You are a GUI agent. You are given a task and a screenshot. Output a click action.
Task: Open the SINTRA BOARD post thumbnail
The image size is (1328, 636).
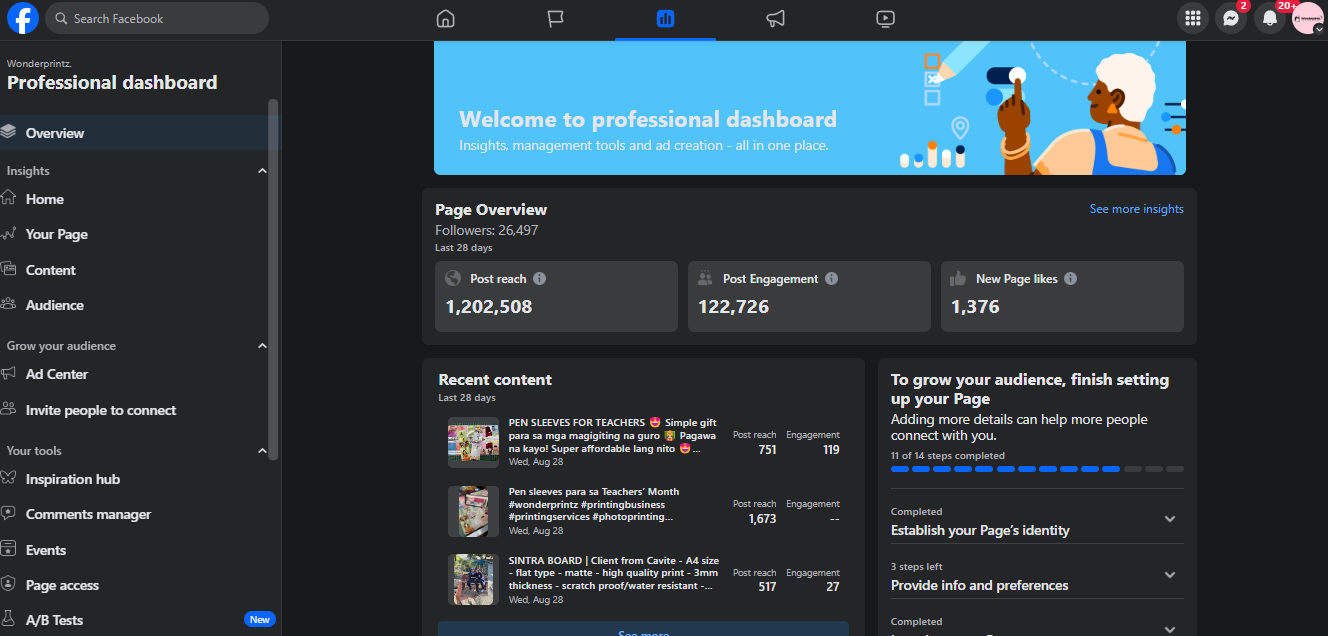pyautogui.click(x=473, y=580)
